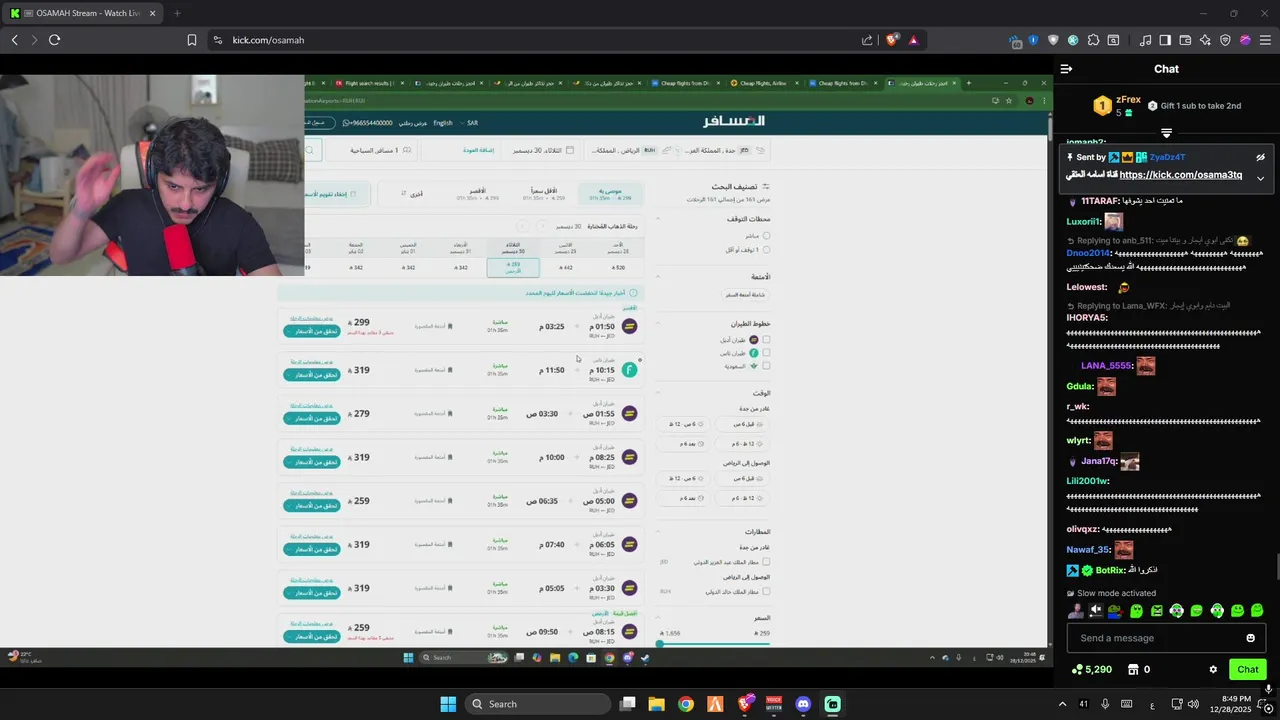1280x720 pixels.
Task: Bookmark this page in Brave
Action: [192, 40]
